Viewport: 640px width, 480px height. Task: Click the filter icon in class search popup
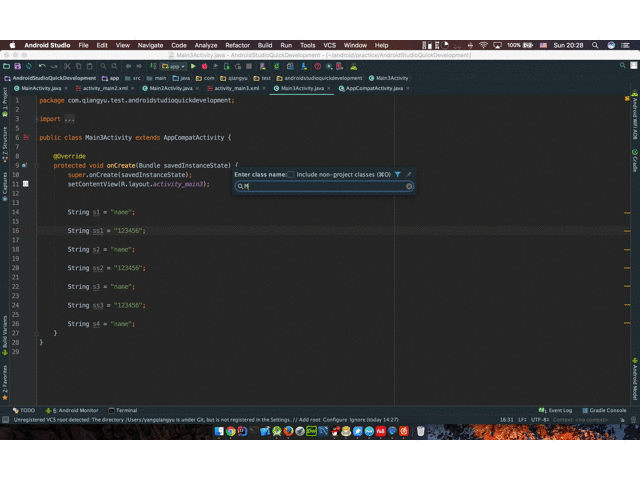[397, 174]
